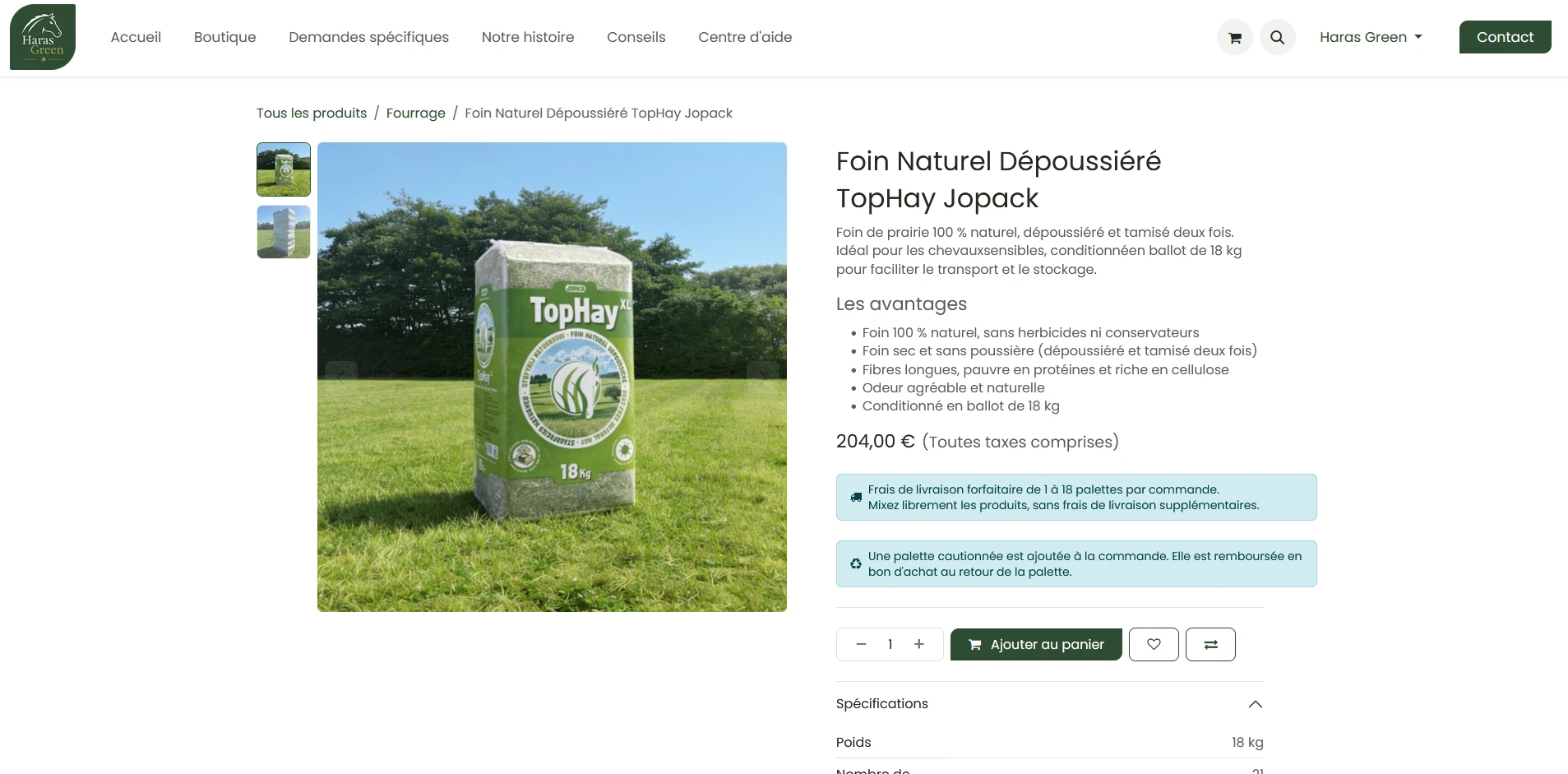Go to Accueil menu item
This screenshot has height=774, width=1568.
136,37
